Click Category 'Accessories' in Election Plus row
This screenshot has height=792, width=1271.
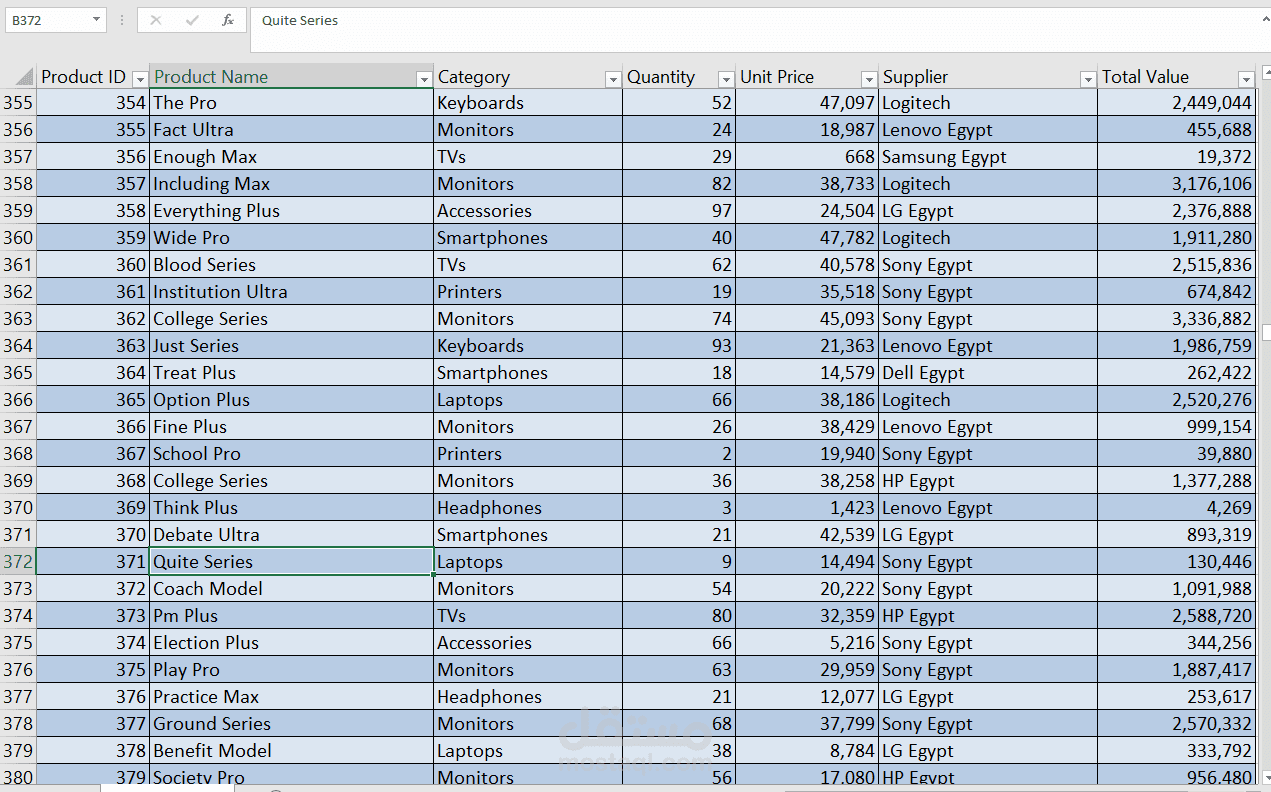[528, 643]
